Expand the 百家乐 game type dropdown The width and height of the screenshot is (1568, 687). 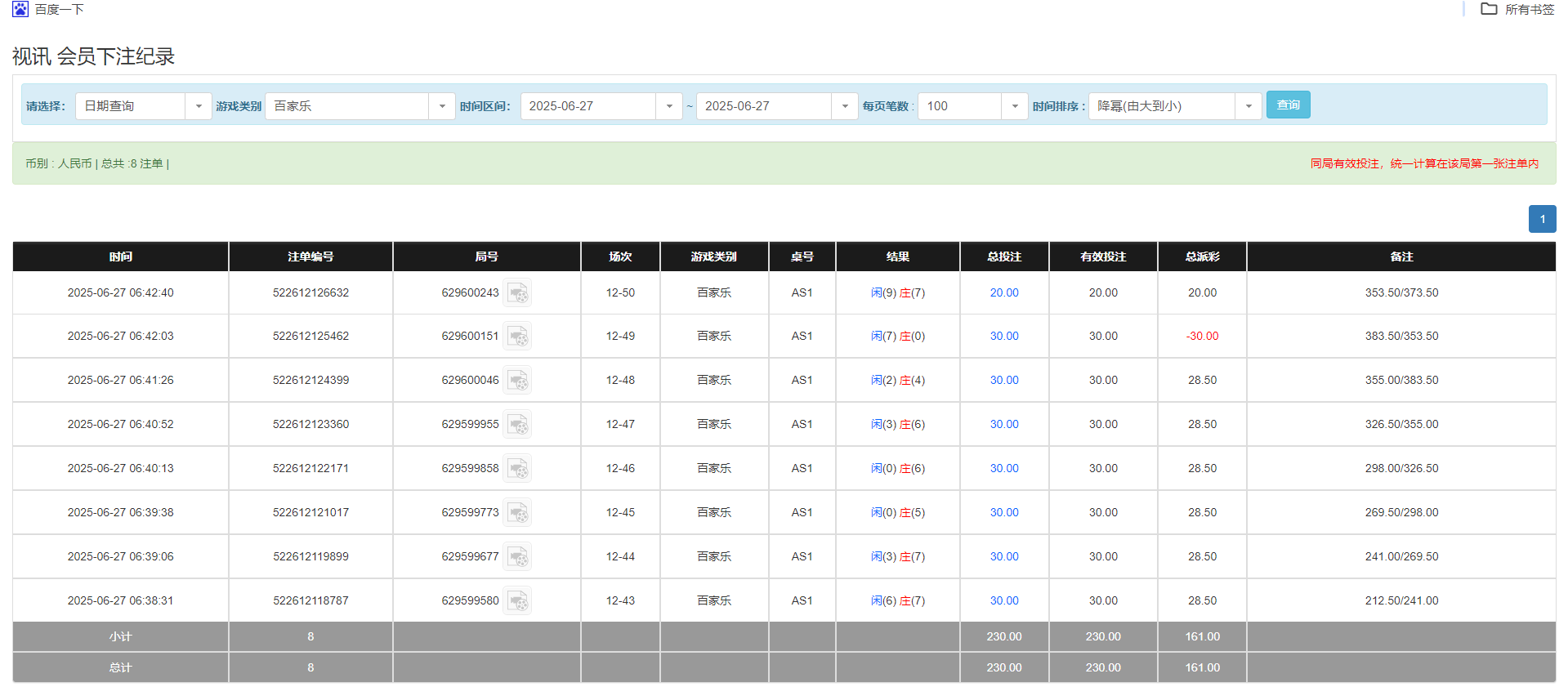click(x=442, y=106)
